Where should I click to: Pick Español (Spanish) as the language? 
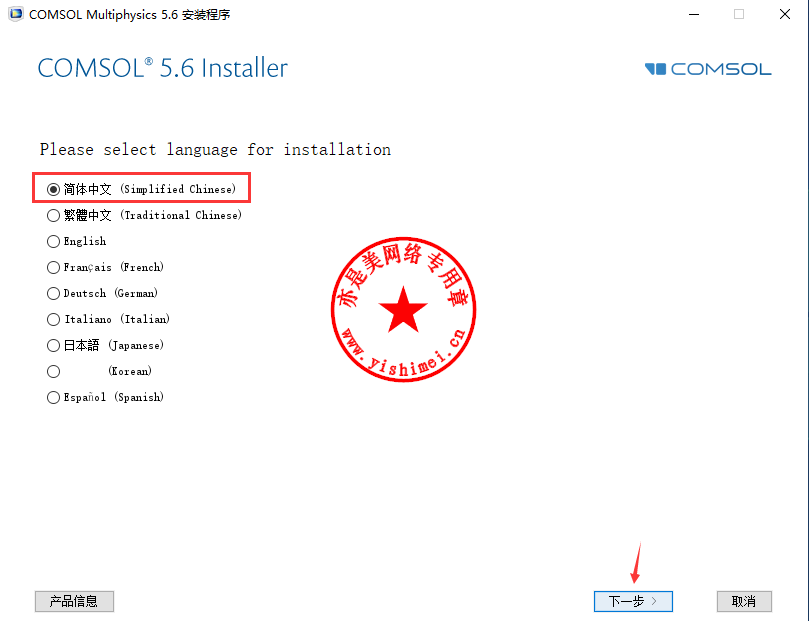click(x=53, y=397)
